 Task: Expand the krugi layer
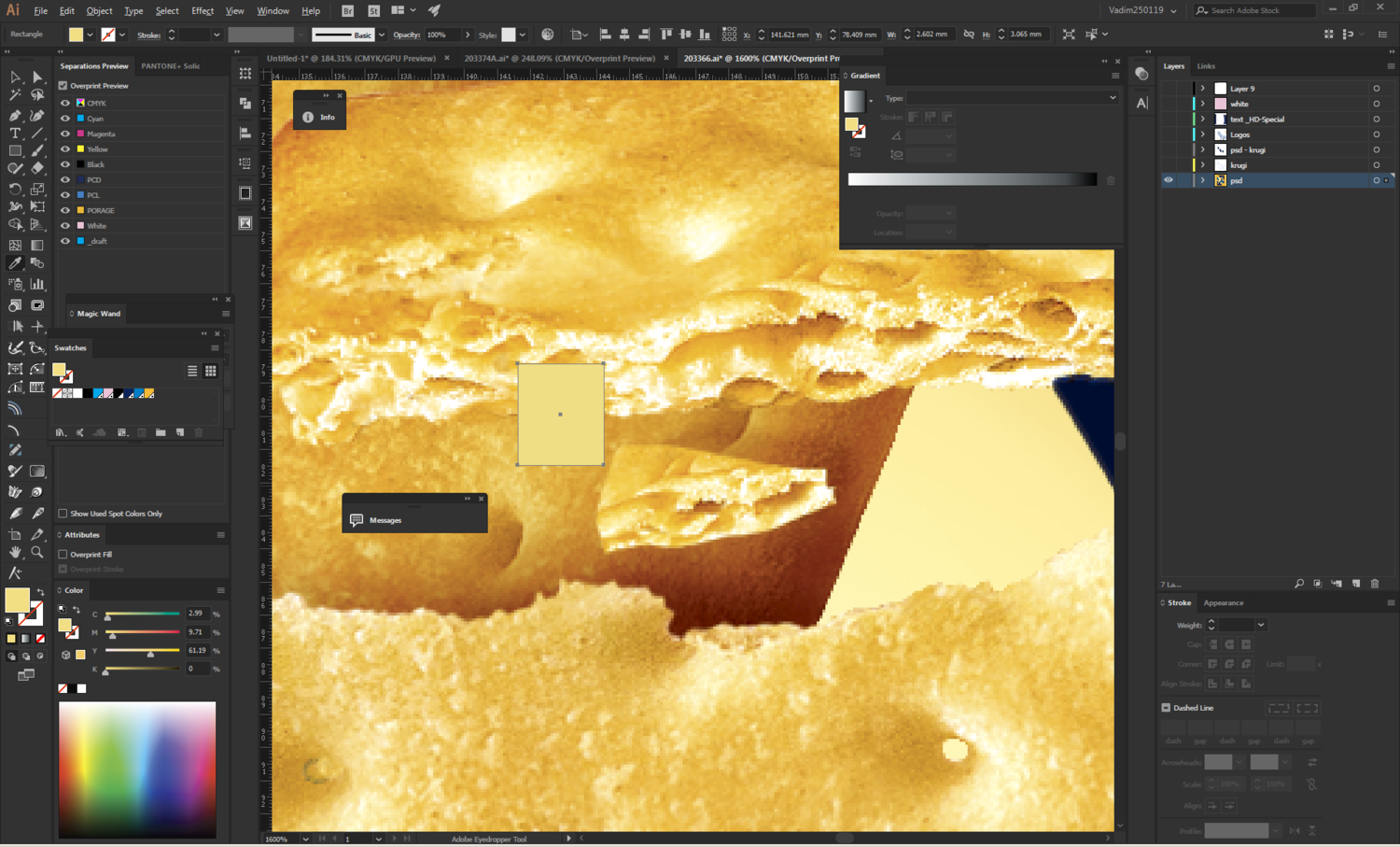pos(1203,165)
